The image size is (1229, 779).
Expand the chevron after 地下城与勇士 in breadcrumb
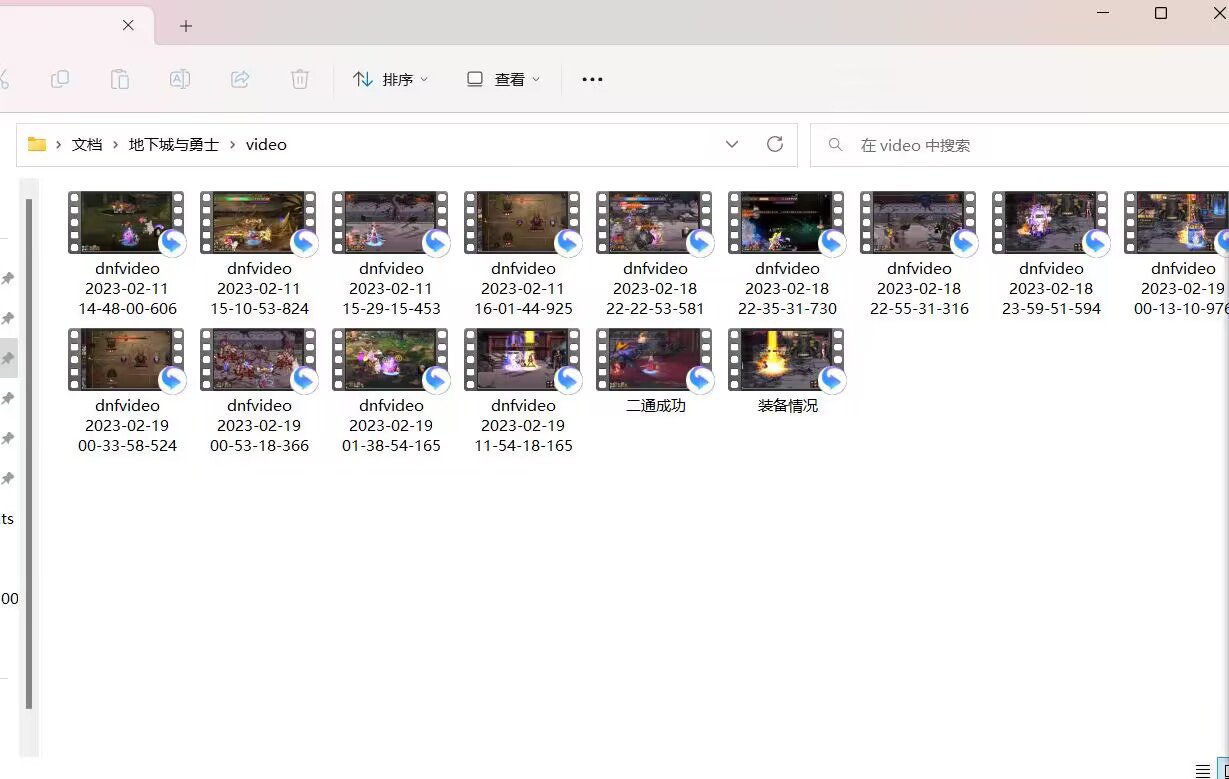[x=233, y=144]
